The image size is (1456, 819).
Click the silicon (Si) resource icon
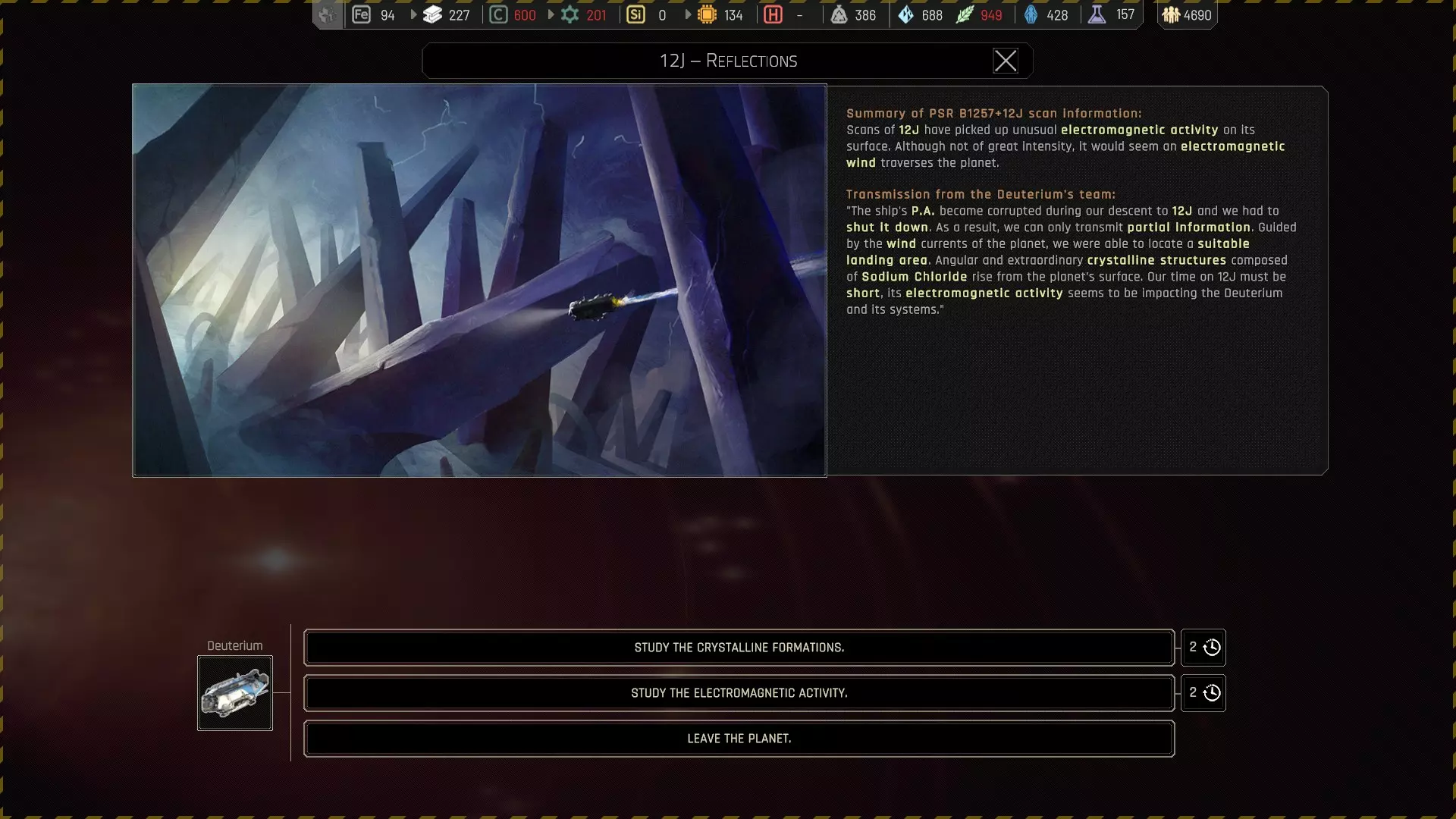(635, 14)
